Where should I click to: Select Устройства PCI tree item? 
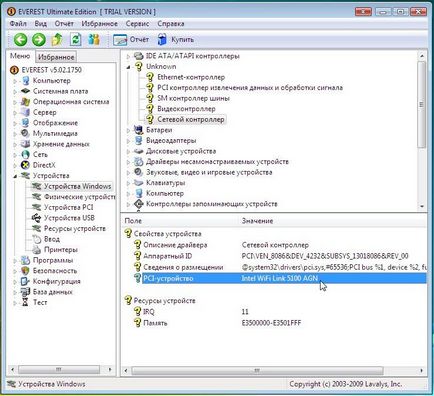coord(68,207)
